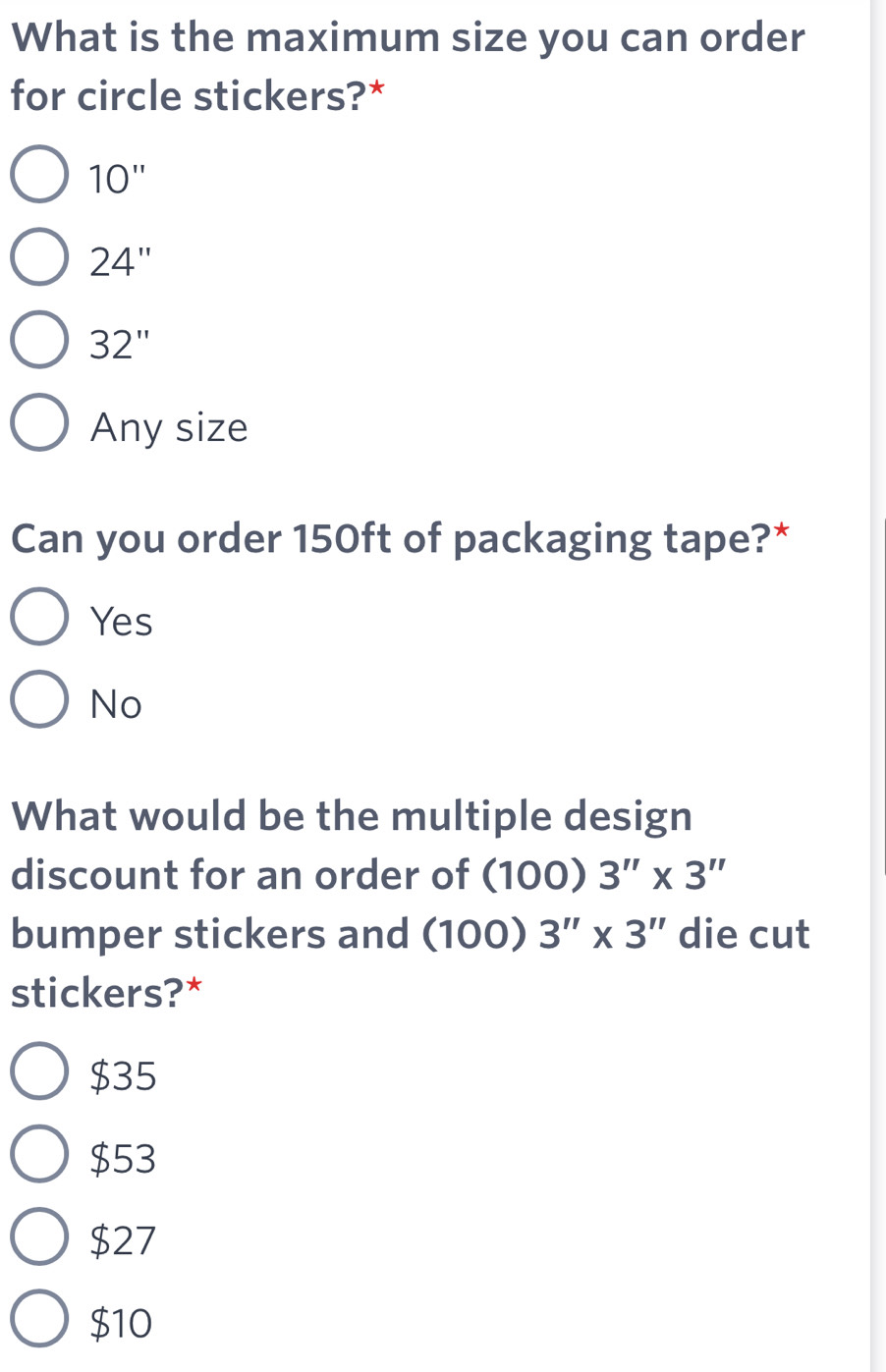Click the 'No' answer label text
886x1372 pixels.
[116, 704]
